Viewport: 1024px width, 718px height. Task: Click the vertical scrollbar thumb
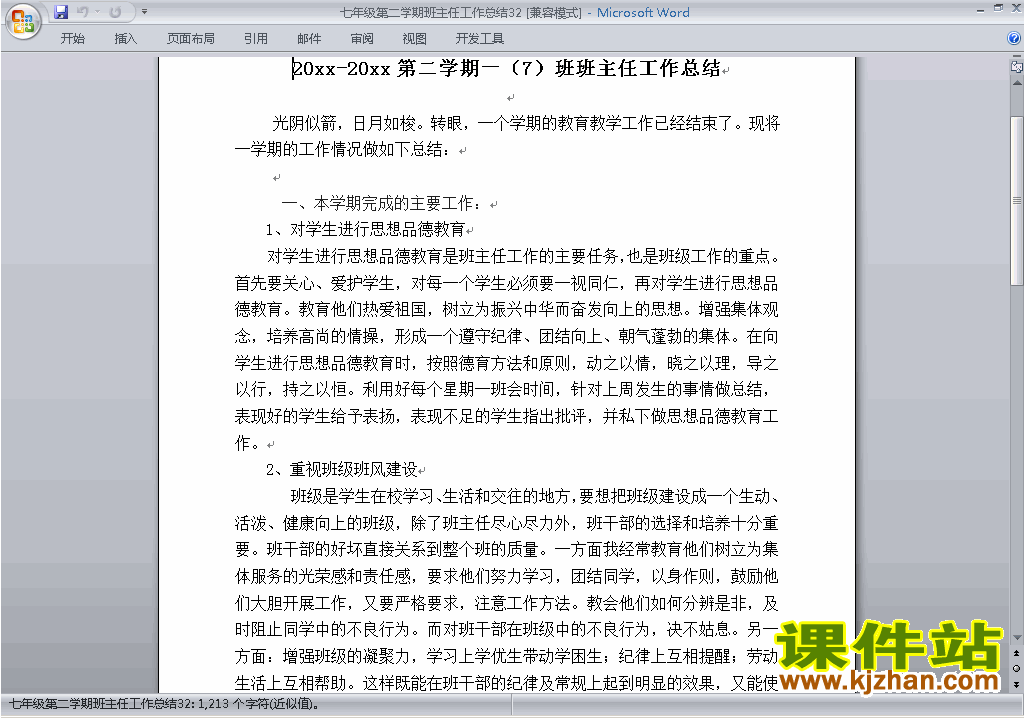(x=1017, y=201)
